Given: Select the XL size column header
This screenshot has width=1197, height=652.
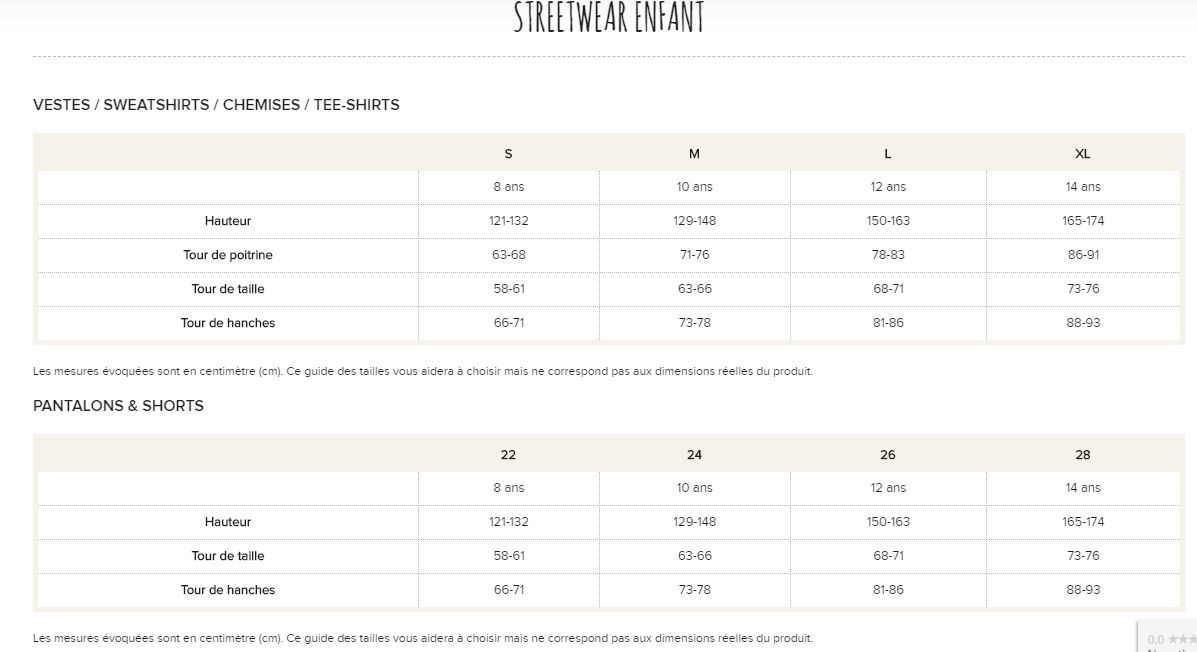Looking at the screenshot, I should pyautogui.click(x=1082, y=153).
